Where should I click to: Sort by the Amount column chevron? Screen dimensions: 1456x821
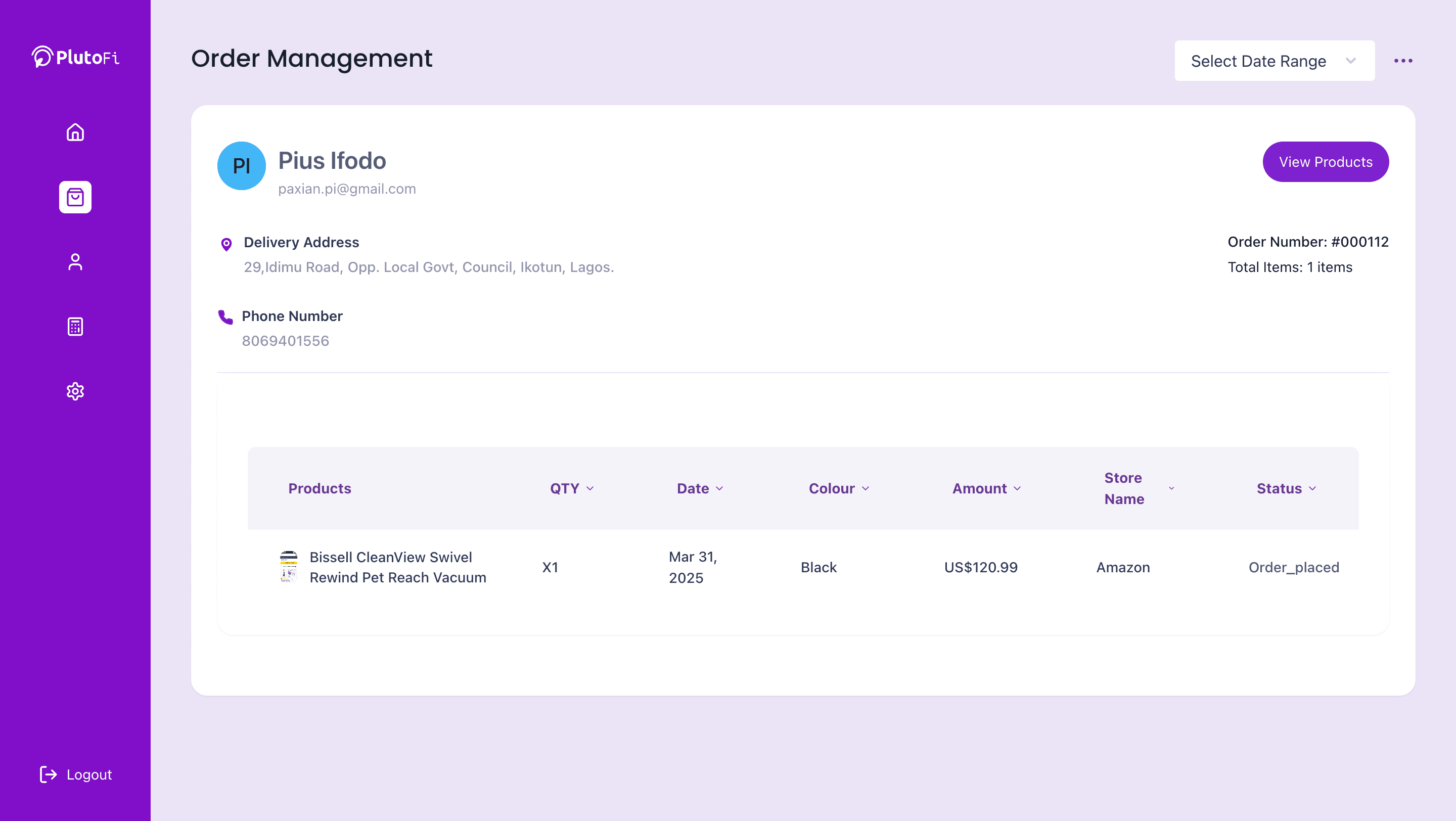pos(1017,488)
